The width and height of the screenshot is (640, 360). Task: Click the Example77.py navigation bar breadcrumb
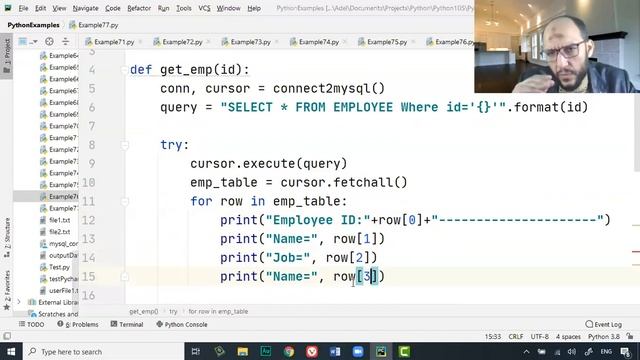click(94, 25)
